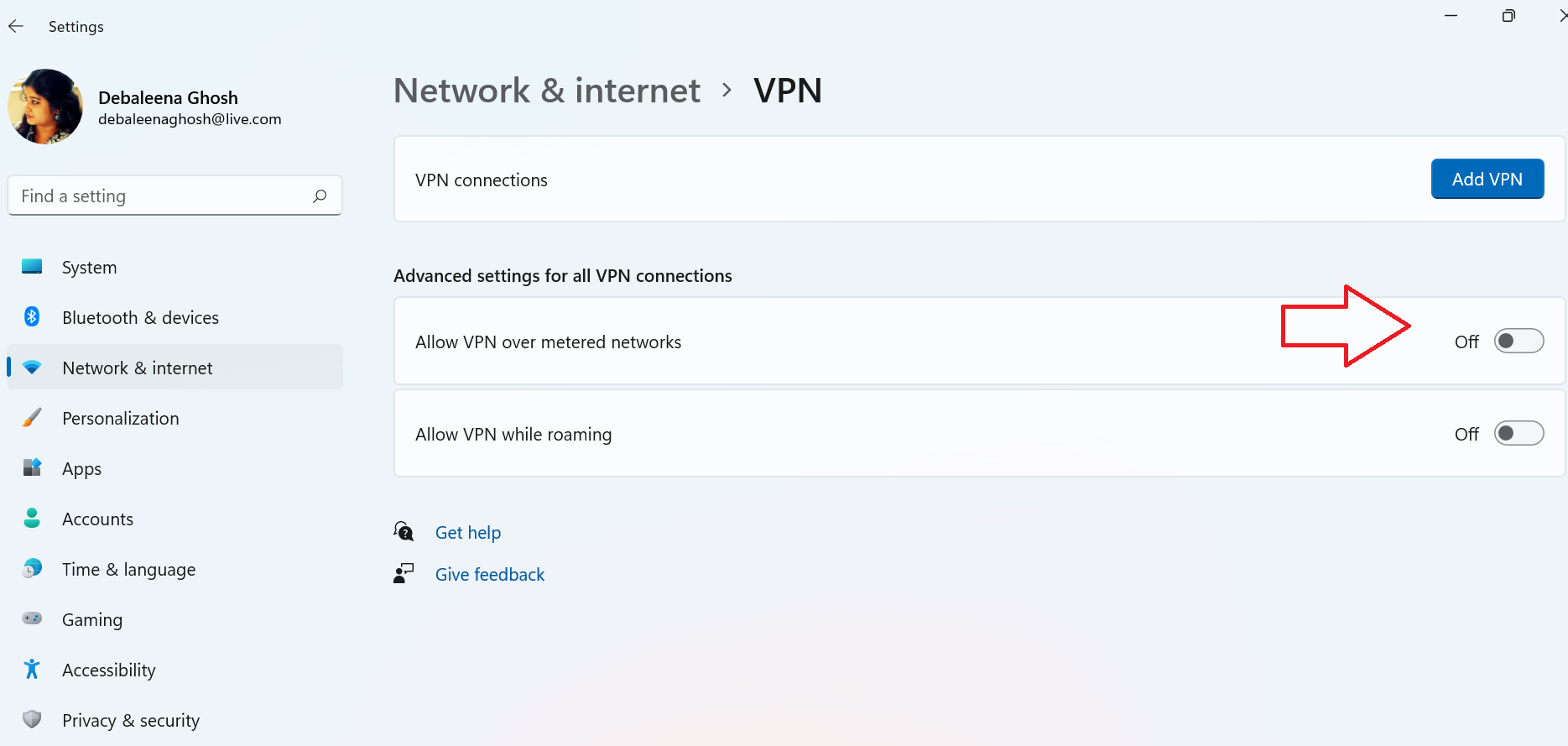Click the System monitor icon

[32, 267]
